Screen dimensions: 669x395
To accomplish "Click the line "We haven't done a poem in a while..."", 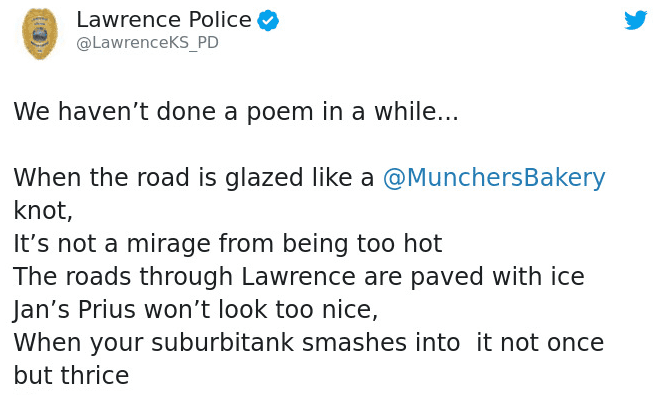I will tap(236, 112).
